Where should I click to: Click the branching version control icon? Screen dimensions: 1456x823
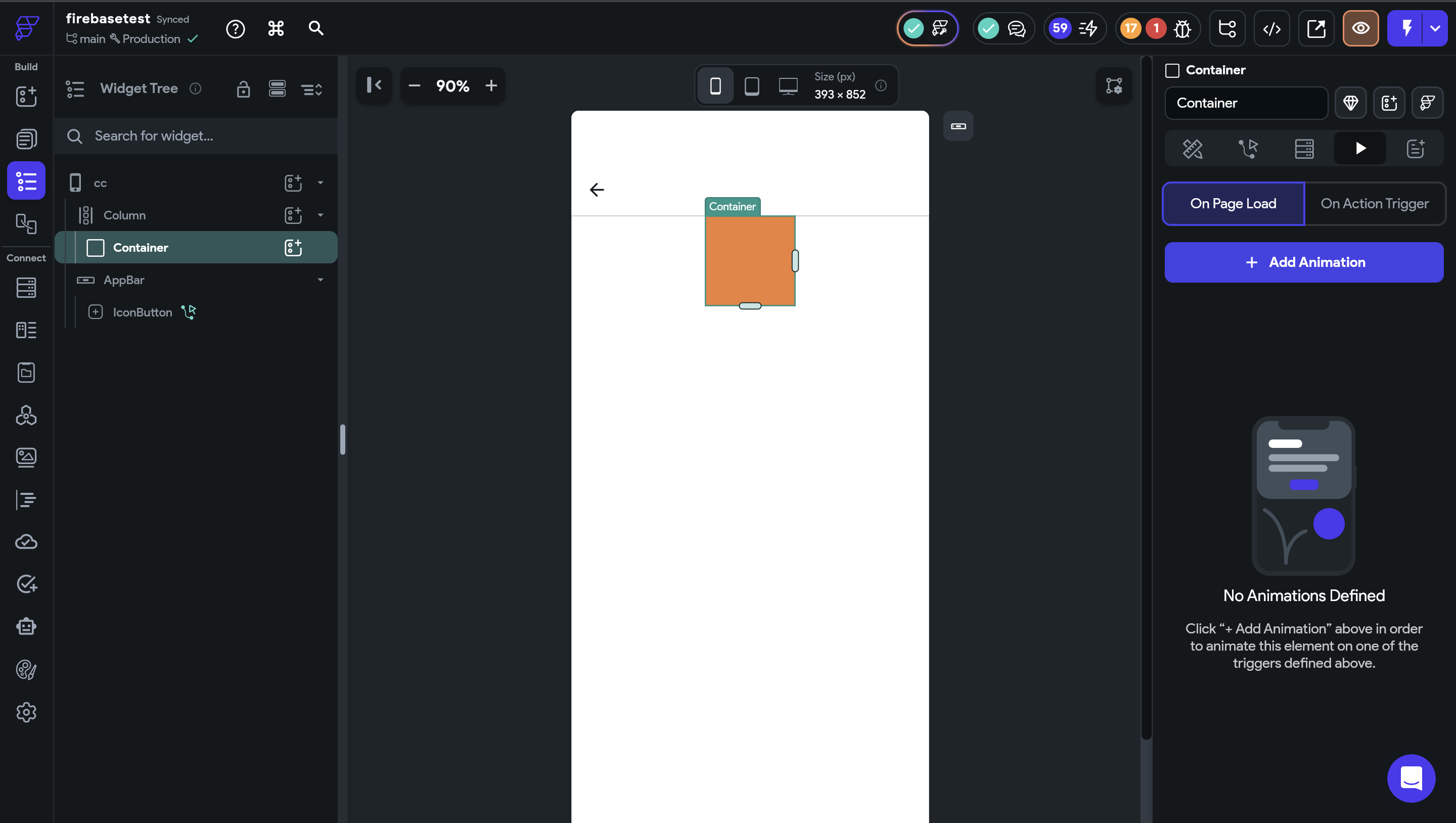pos(1227,28)
